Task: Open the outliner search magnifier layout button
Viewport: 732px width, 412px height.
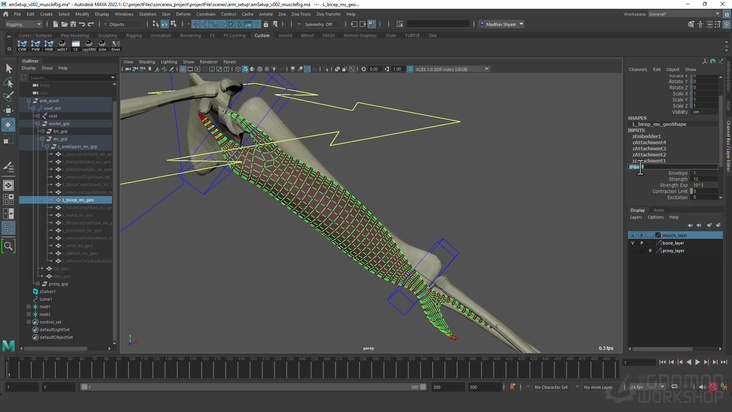Action: 8,246
